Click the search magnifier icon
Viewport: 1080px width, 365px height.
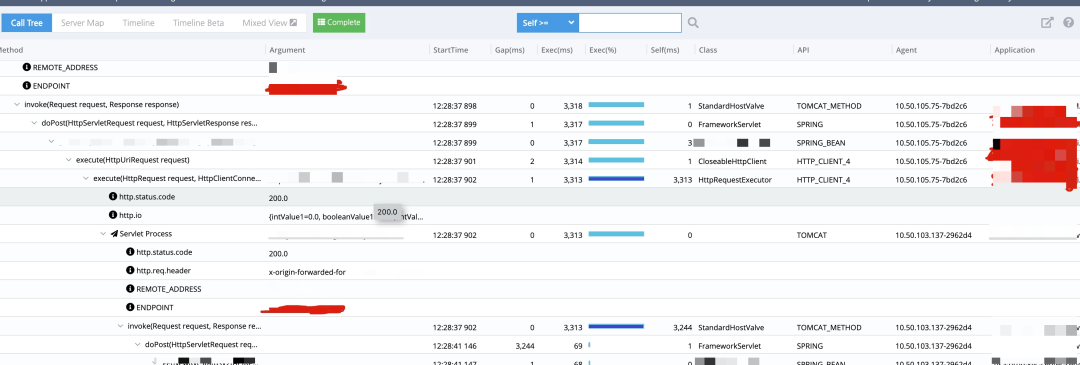(693, 23)
